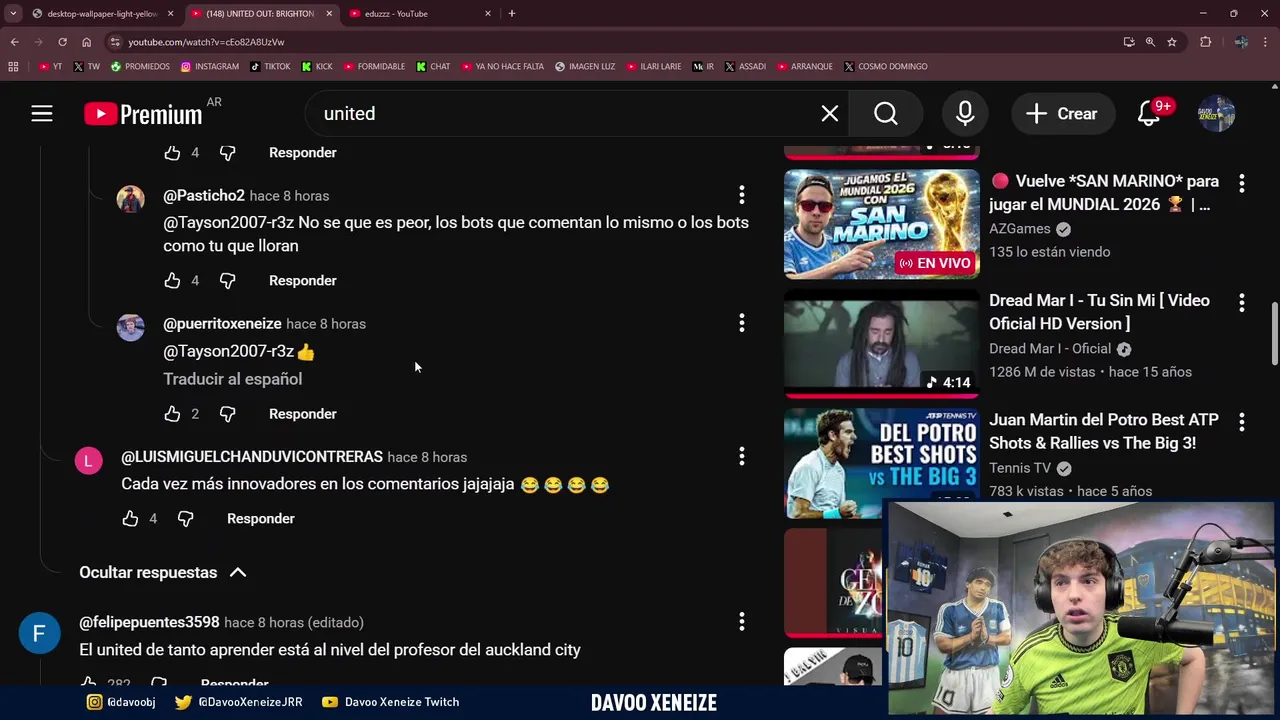Open YT bookmark
Viewport: 1280px width, 720px height.
[x=50, y=67]
